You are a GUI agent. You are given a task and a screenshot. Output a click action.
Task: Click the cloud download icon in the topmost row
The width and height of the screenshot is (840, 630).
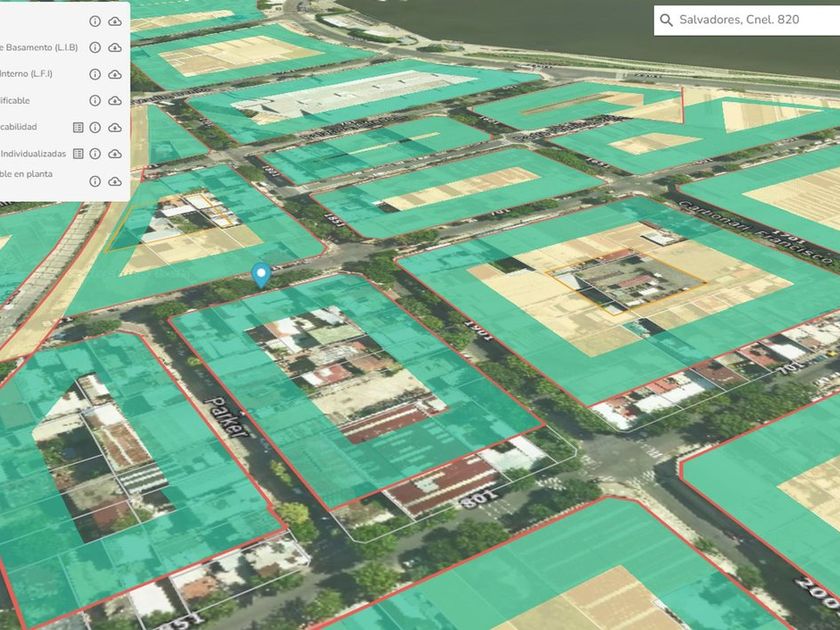pos(115,21)
